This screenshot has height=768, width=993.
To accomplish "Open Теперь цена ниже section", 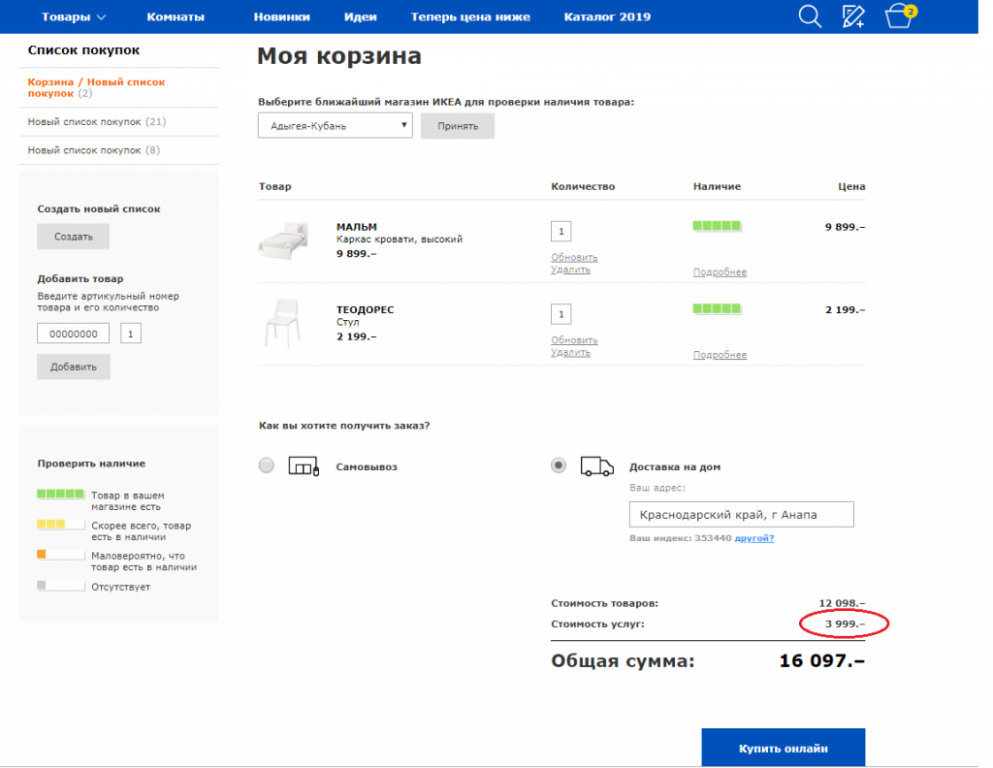I will (470, 17).
